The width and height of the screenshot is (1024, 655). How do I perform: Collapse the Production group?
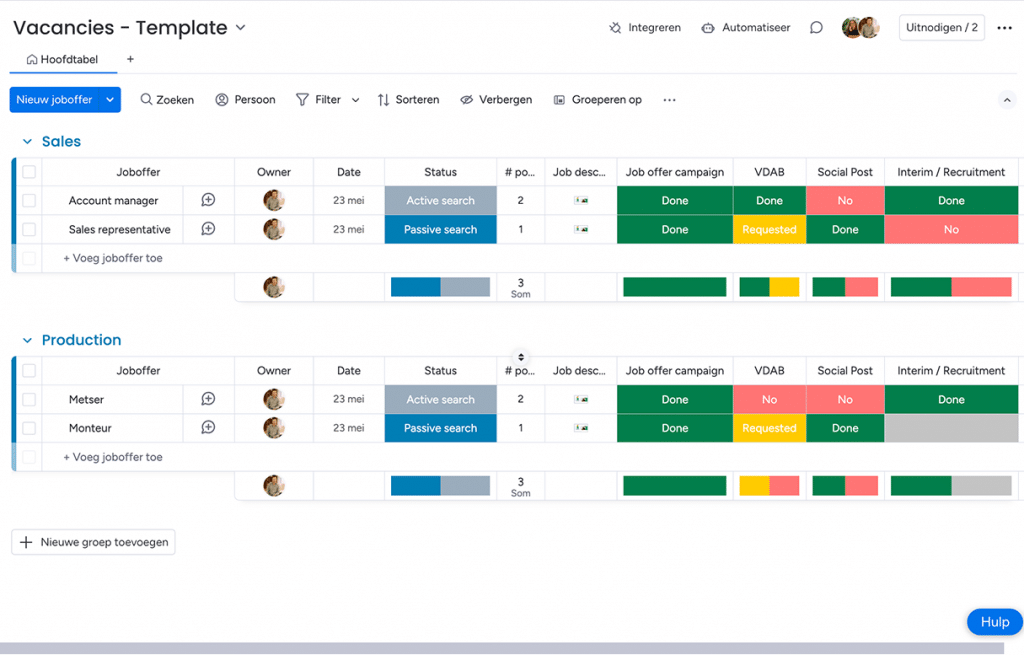[x=27, y=340]
